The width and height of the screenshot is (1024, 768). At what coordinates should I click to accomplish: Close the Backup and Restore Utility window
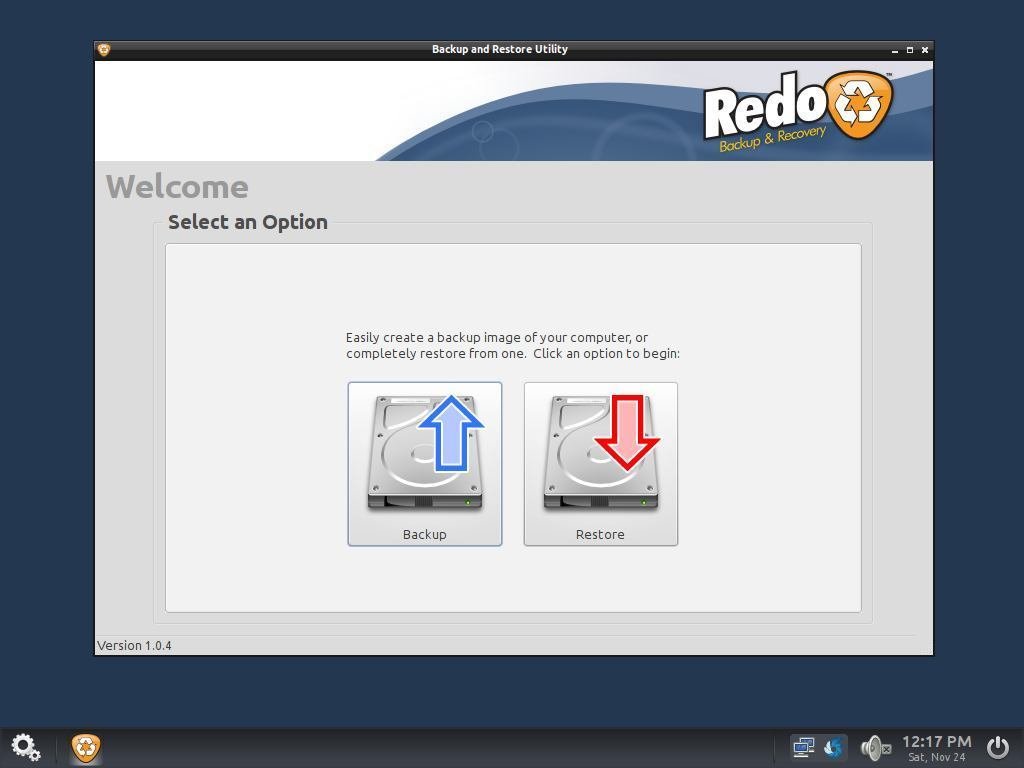(925, 50)
